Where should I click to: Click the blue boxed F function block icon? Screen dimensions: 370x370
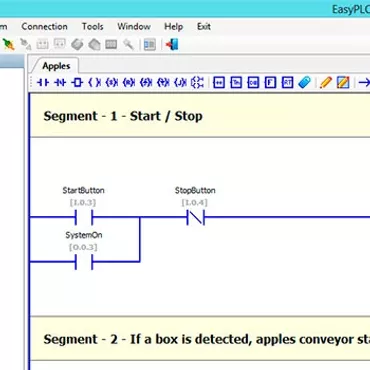[x=270, y=82]
